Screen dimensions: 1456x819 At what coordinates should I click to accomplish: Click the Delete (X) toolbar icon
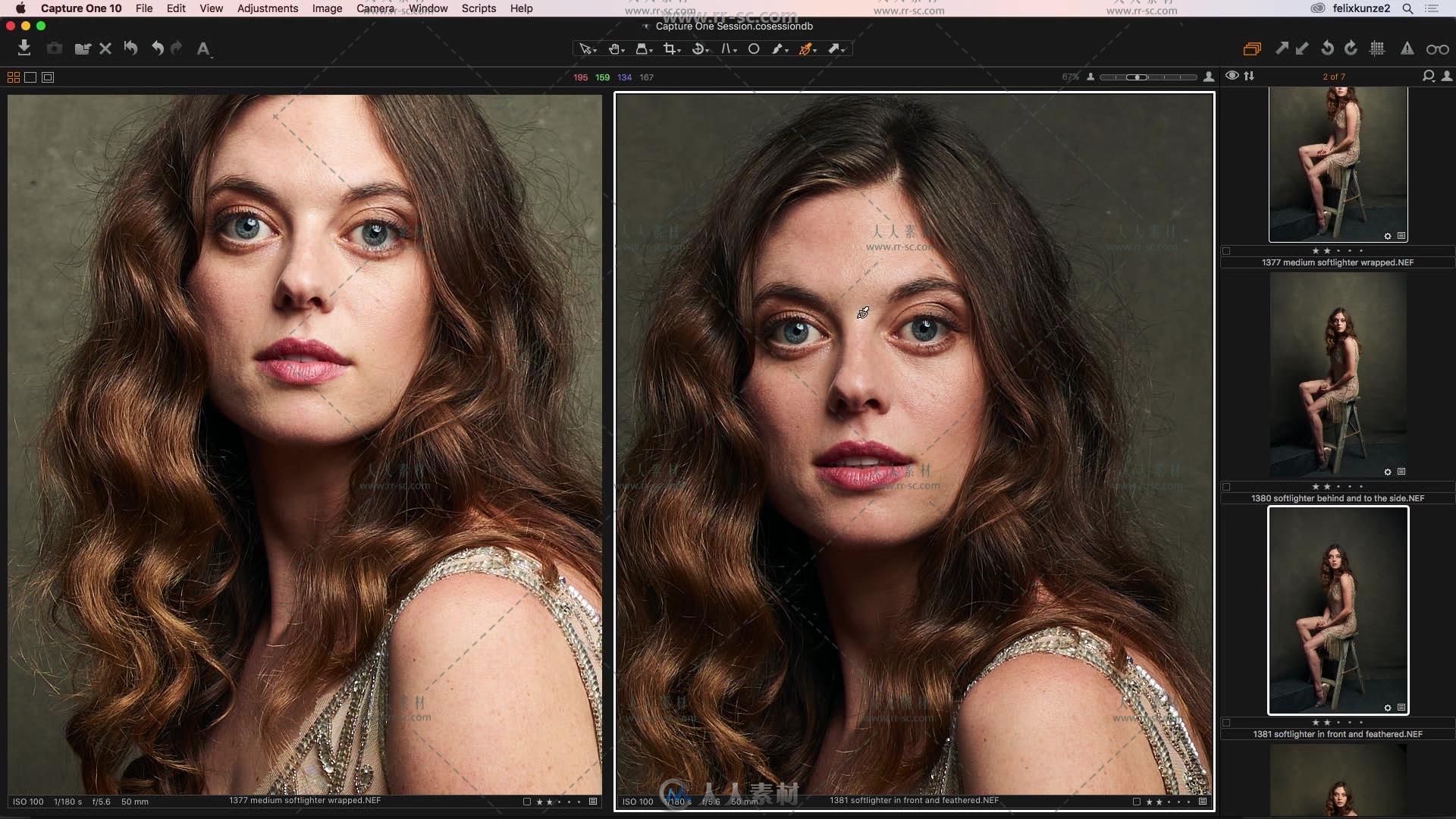[105, 49]
